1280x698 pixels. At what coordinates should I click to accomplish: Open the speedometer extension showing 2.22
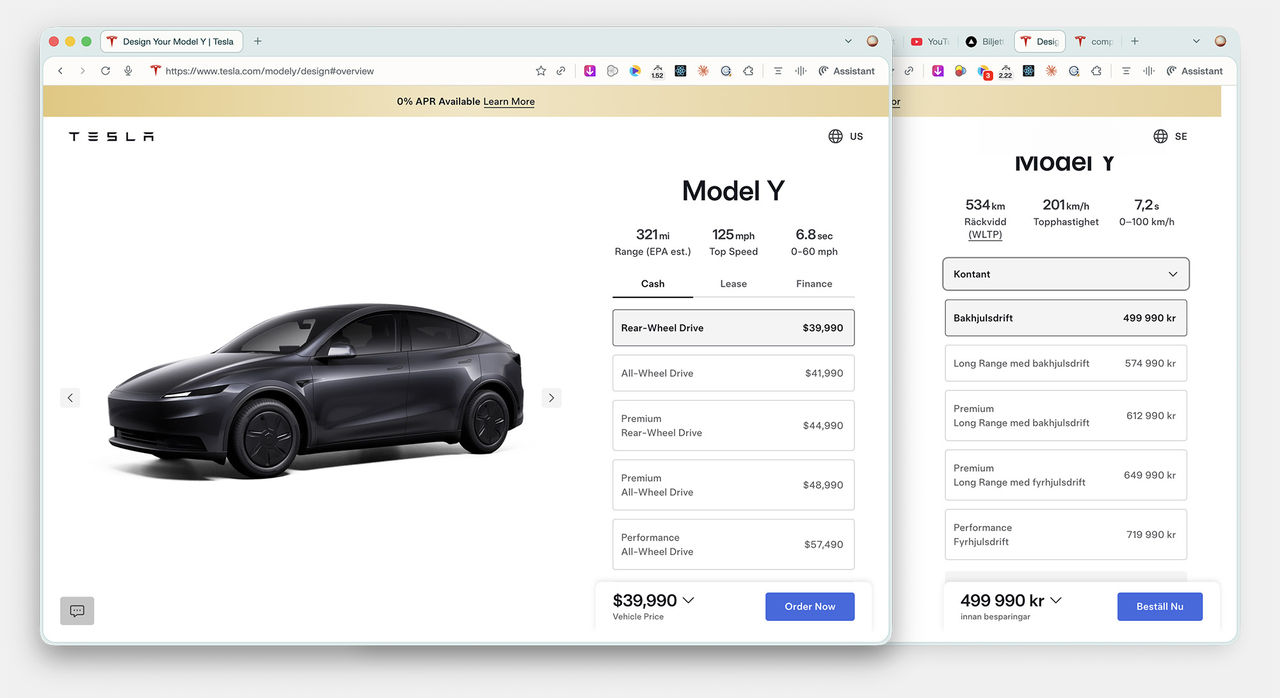click(x=1005, y=72)
